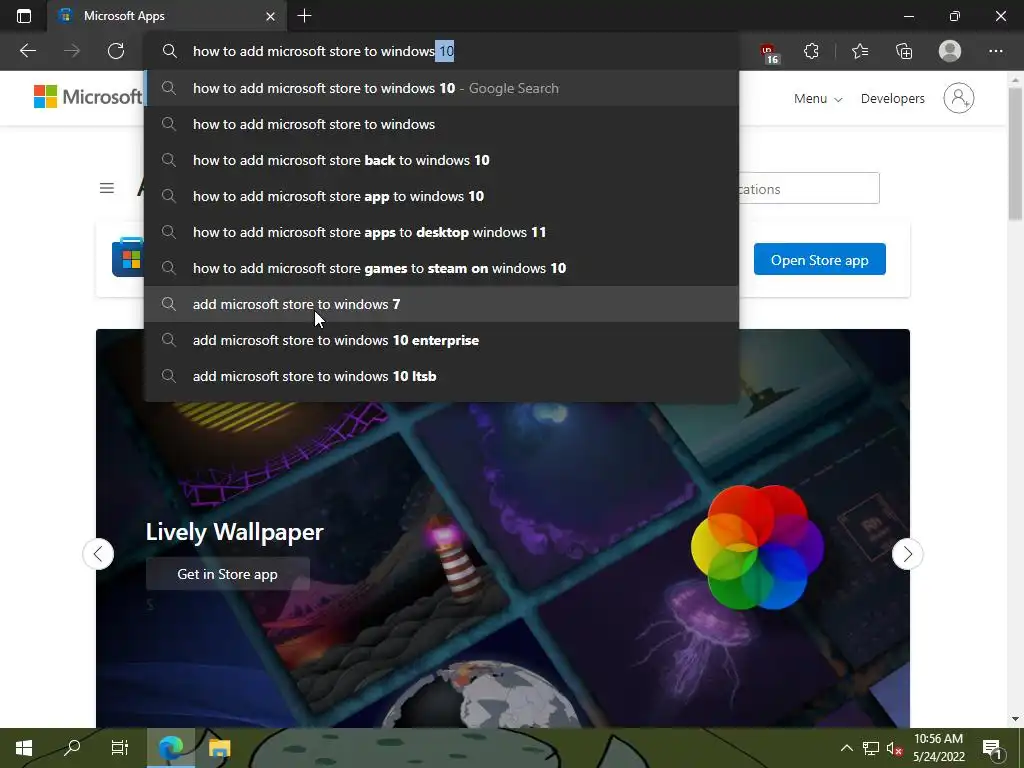
Task: Click the network tray icon
Action: 871,748
